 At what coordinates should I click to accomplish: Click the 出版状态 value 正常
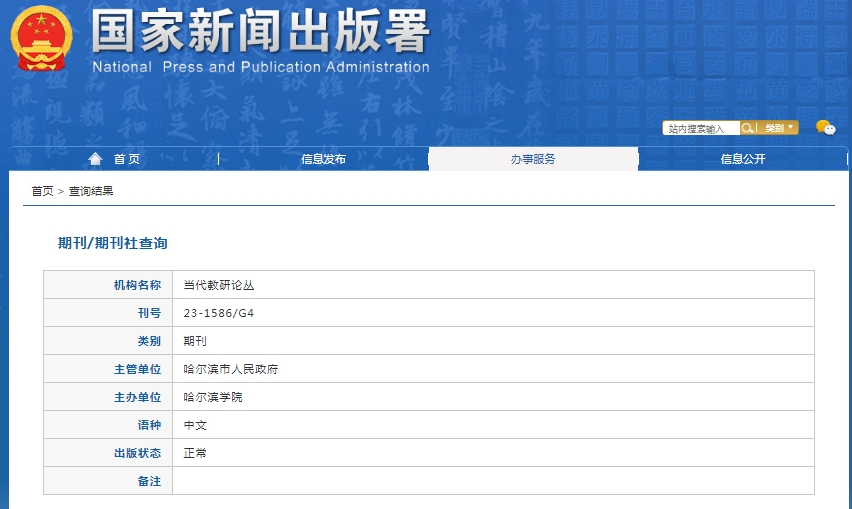pos(195,453)
